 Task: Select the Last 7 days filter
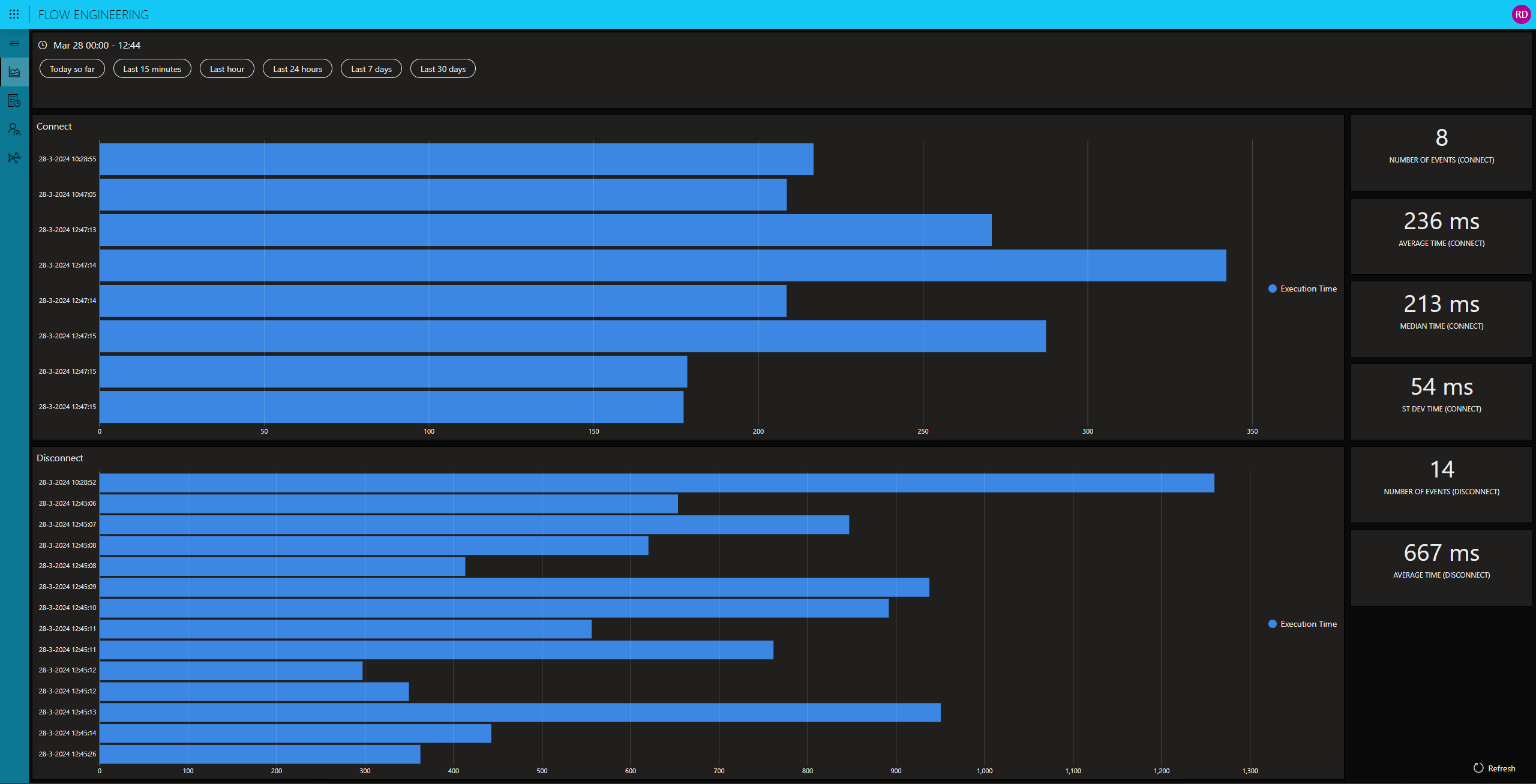371,68
